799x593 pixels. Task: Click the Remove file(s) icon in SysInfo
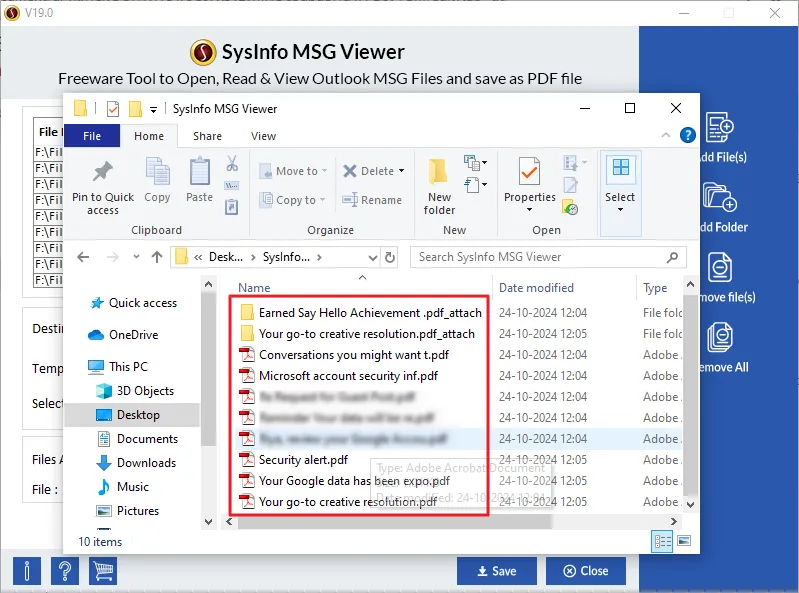click(720, 267)
